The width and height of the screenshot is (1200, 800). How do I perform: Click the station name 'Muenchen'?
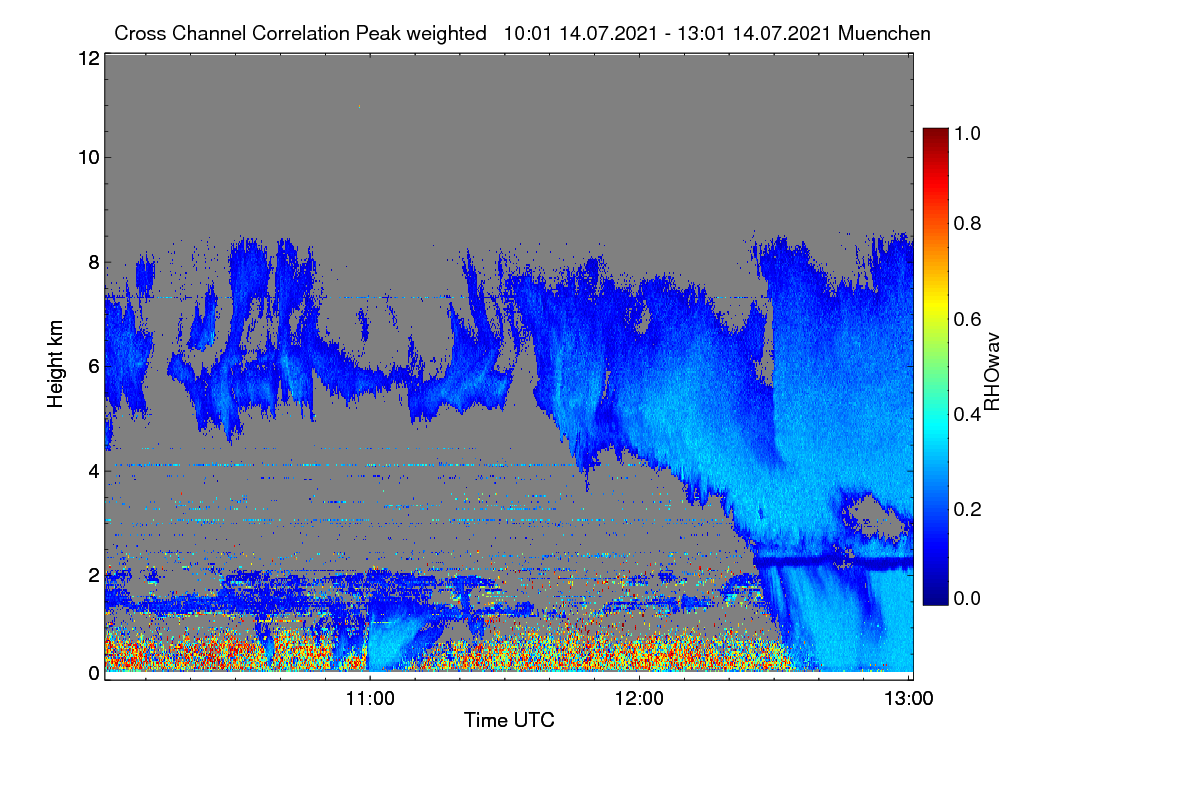coord(885,33)
